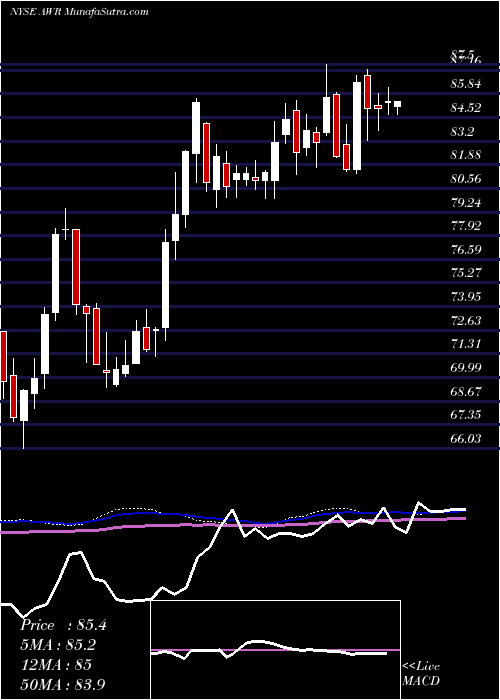Click the '50MA : 83.9' readout
The width and height of the screenshot is (500, 700).
64,684
